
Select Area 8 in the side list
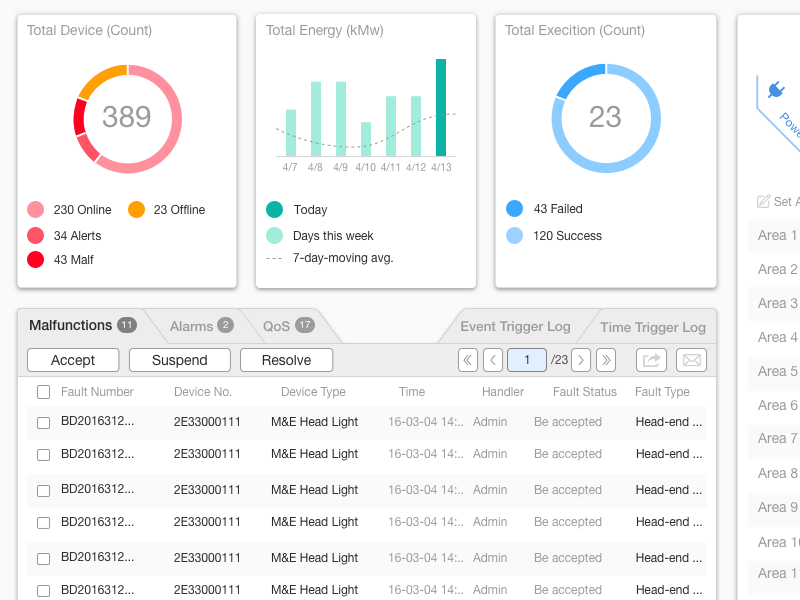click(x=777, y=473)
